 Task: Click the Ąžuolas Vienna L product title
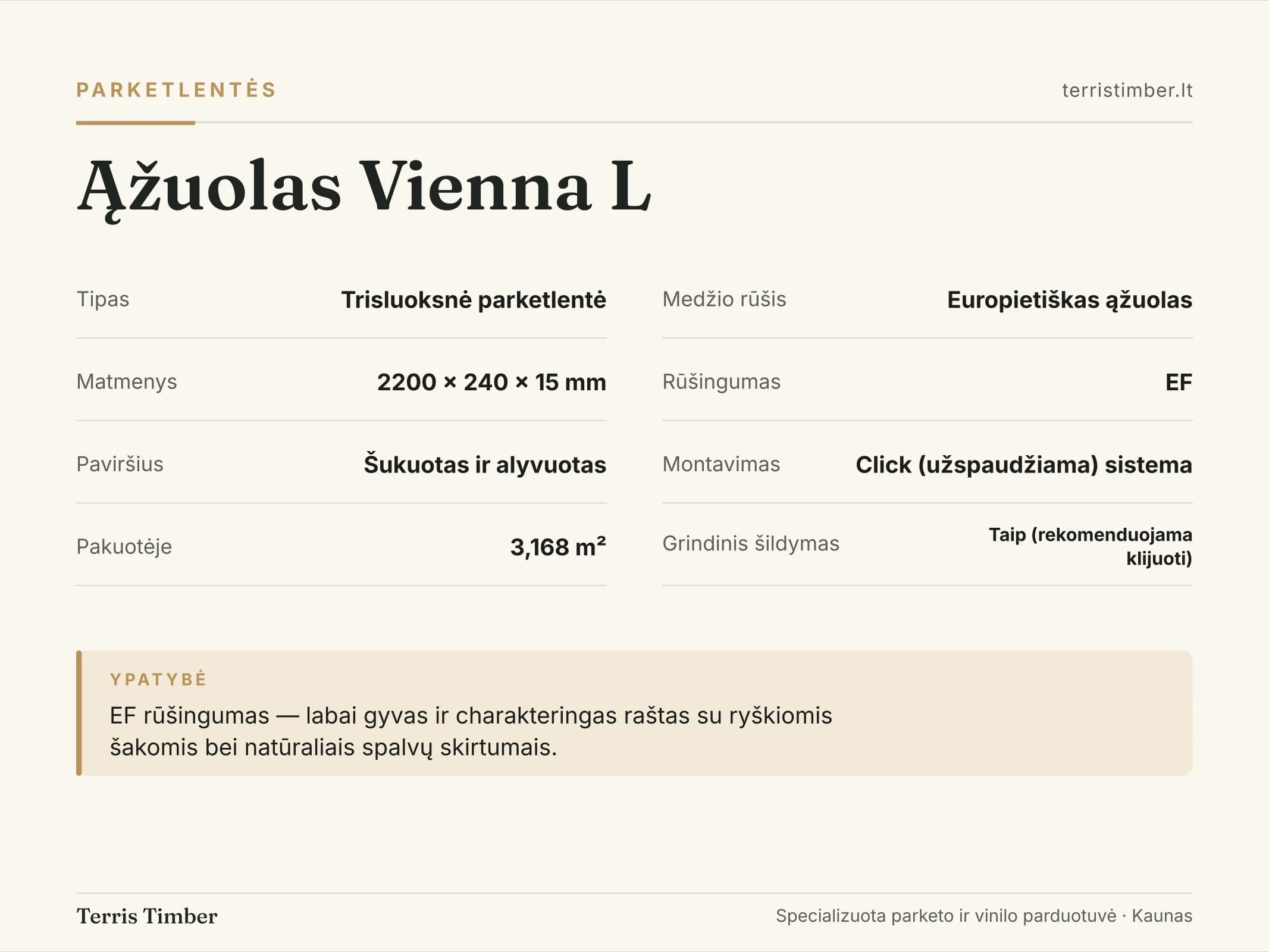(364, 187)
